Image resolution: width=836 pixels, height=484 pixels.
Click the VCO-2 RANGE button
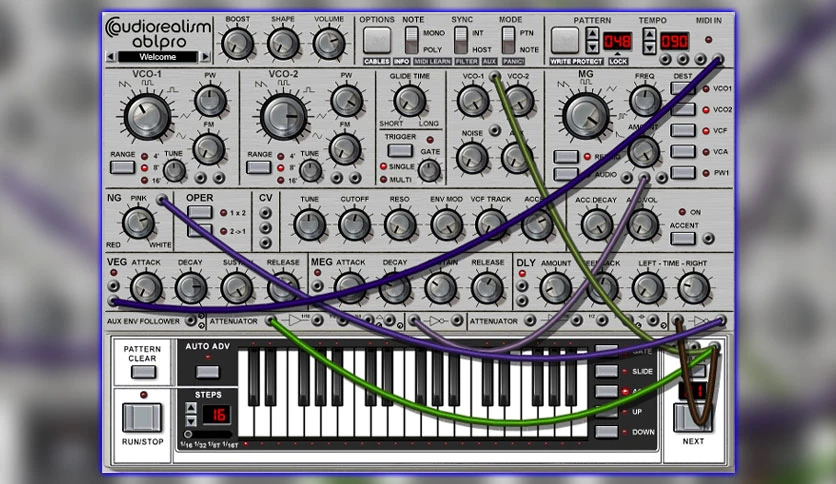point(259,167)
